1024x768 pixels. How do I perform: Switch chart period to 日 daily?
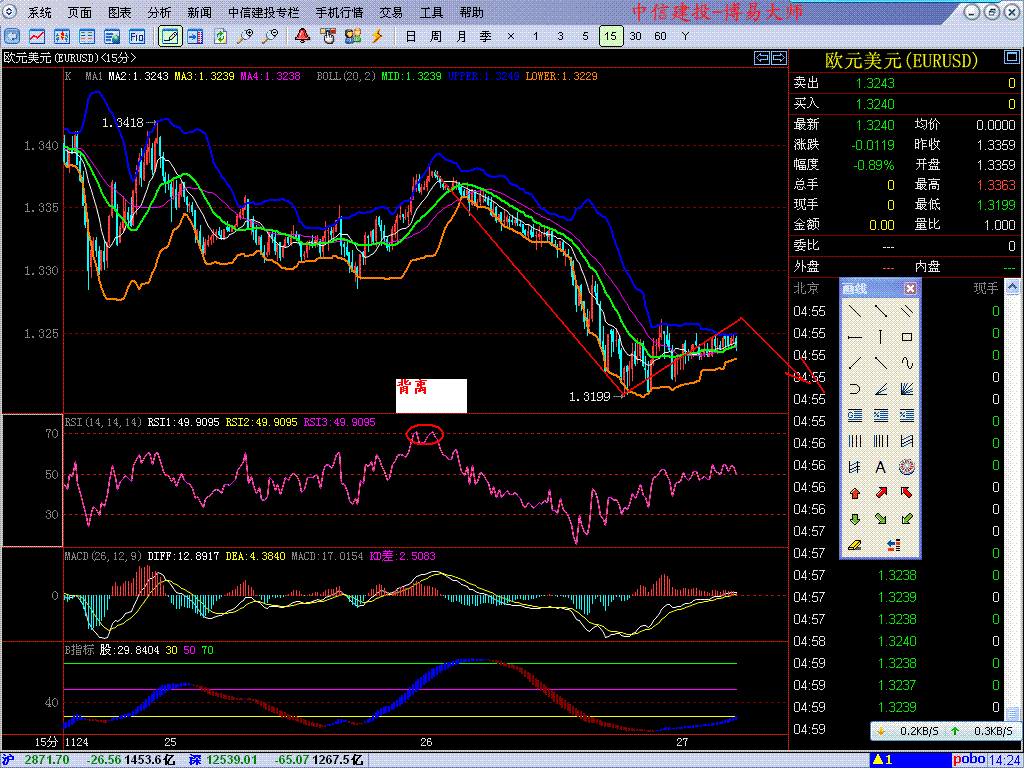pos(410,36)
